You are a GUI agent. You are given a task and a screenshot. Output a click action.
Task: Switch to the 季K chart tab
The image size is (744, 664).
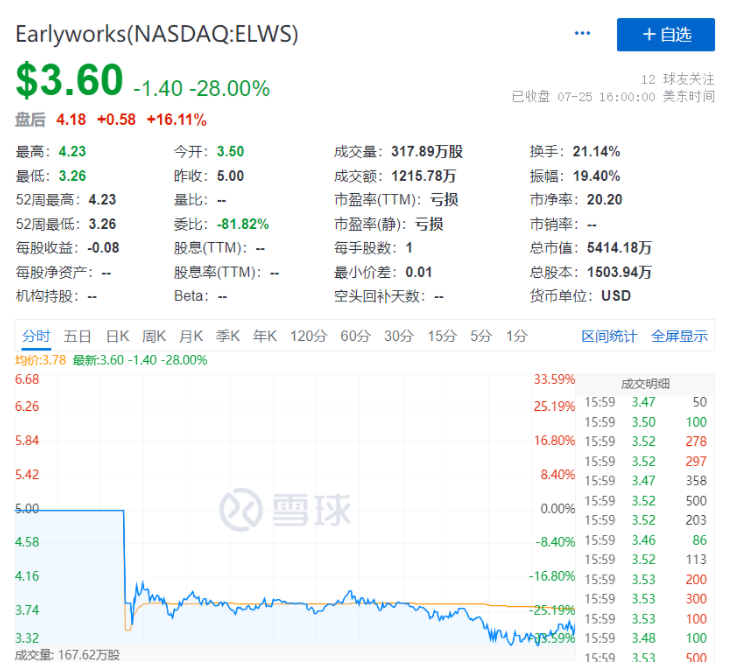click(x=228, y=336)
